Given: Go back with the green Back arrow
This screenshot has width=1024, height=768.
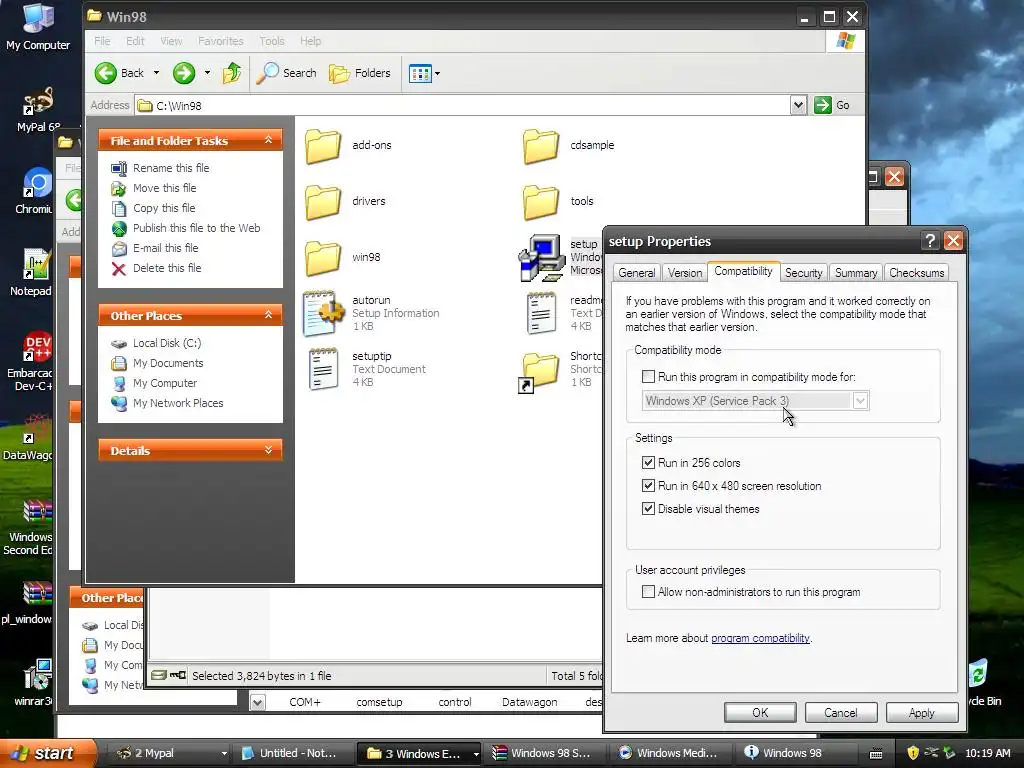Looking at the screenshot, I should [x=106, y=73].
